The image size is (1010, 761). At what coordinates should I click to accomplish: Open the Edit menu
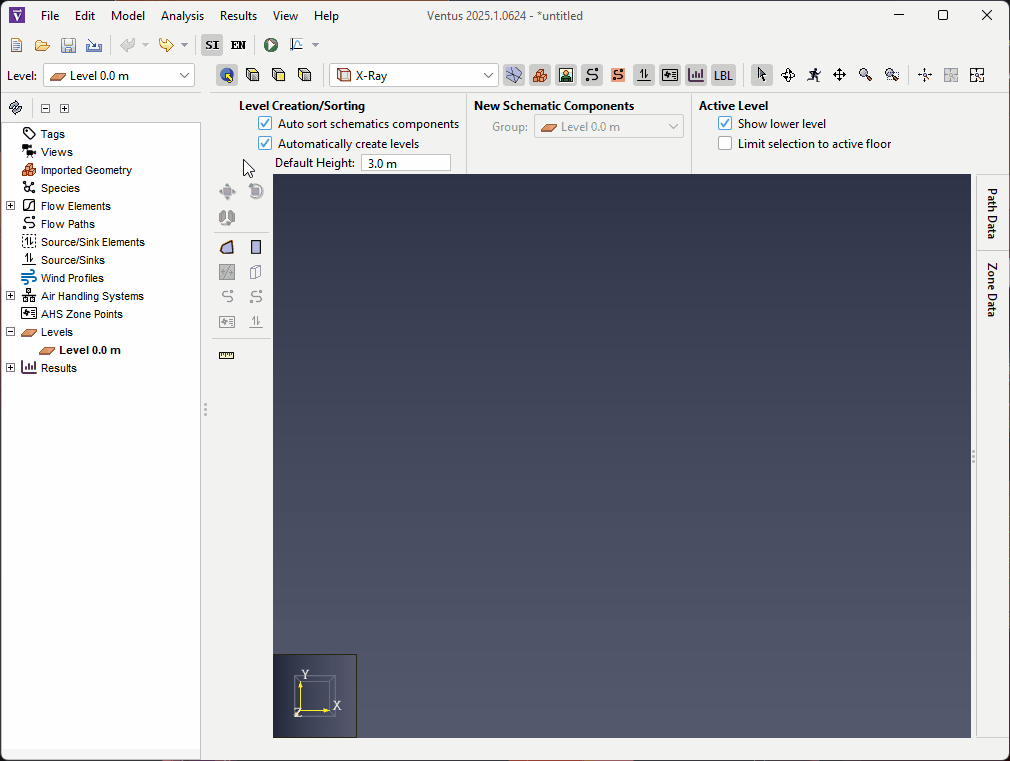tap(84, 15)
